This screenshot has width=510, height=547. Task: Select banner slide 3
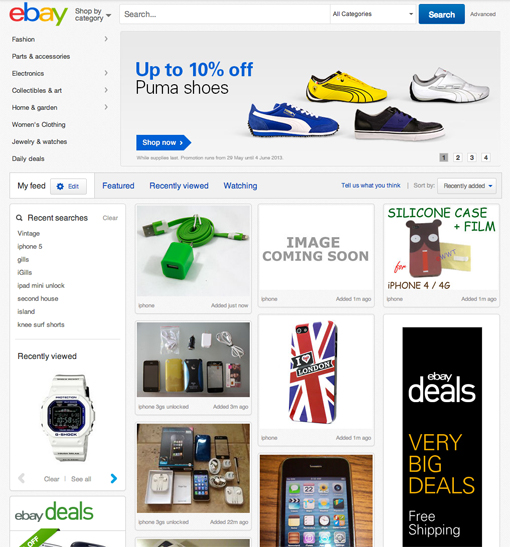(472, 157)
